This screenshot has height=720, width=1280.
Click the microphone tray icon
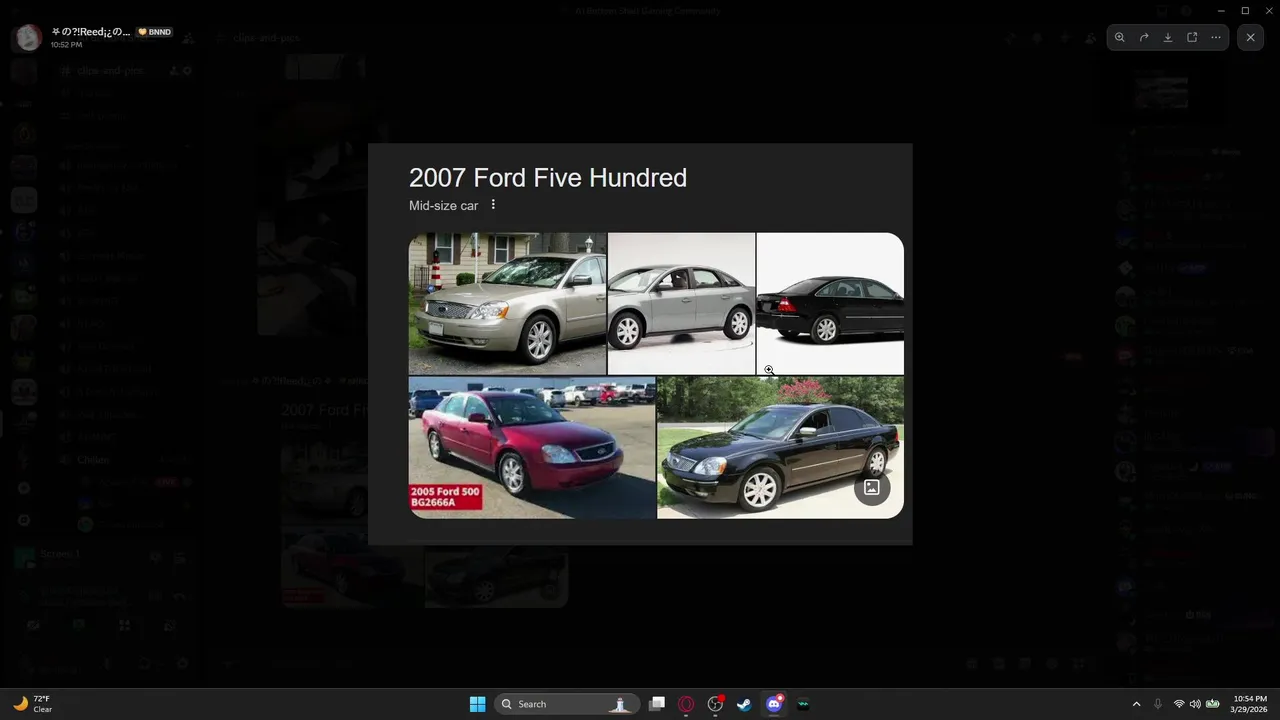[x=1158, y=704]
